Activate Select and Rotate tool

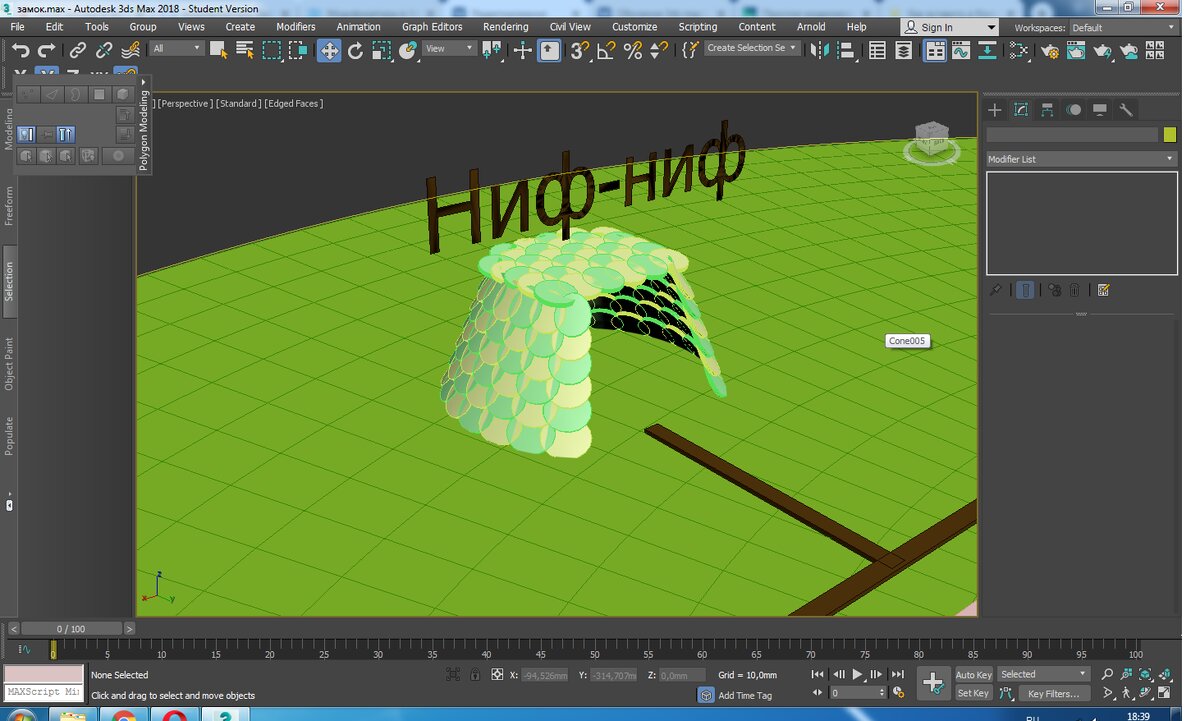[x=355, y=50]
